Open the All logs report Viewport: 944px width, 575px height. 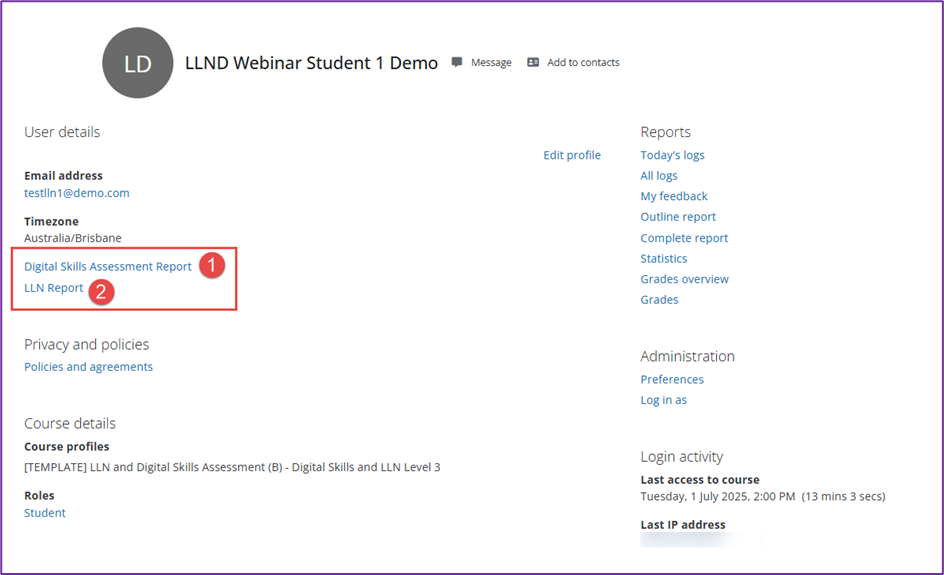pos(659,175)
